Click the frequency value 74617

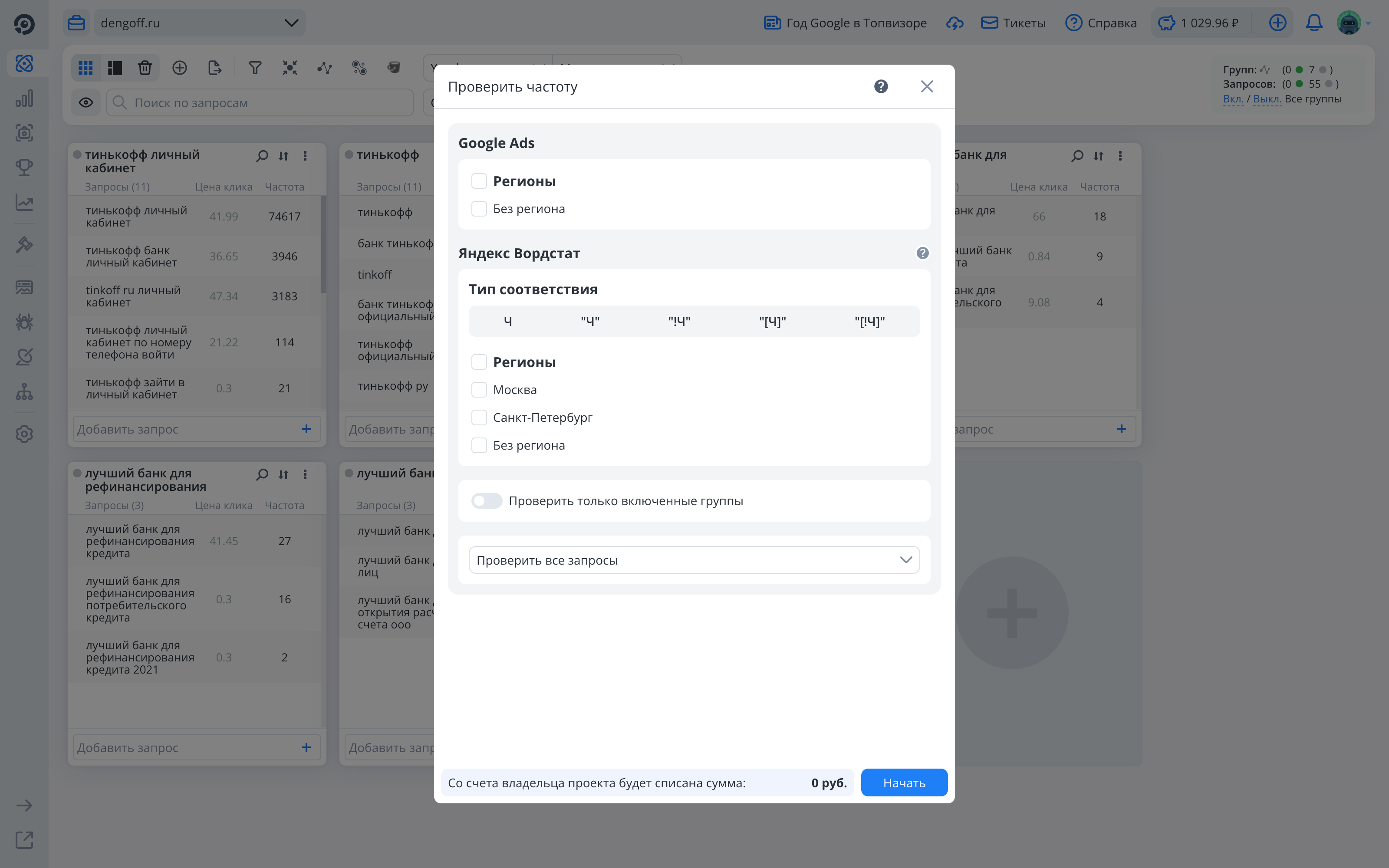click(x=285, y=217)
